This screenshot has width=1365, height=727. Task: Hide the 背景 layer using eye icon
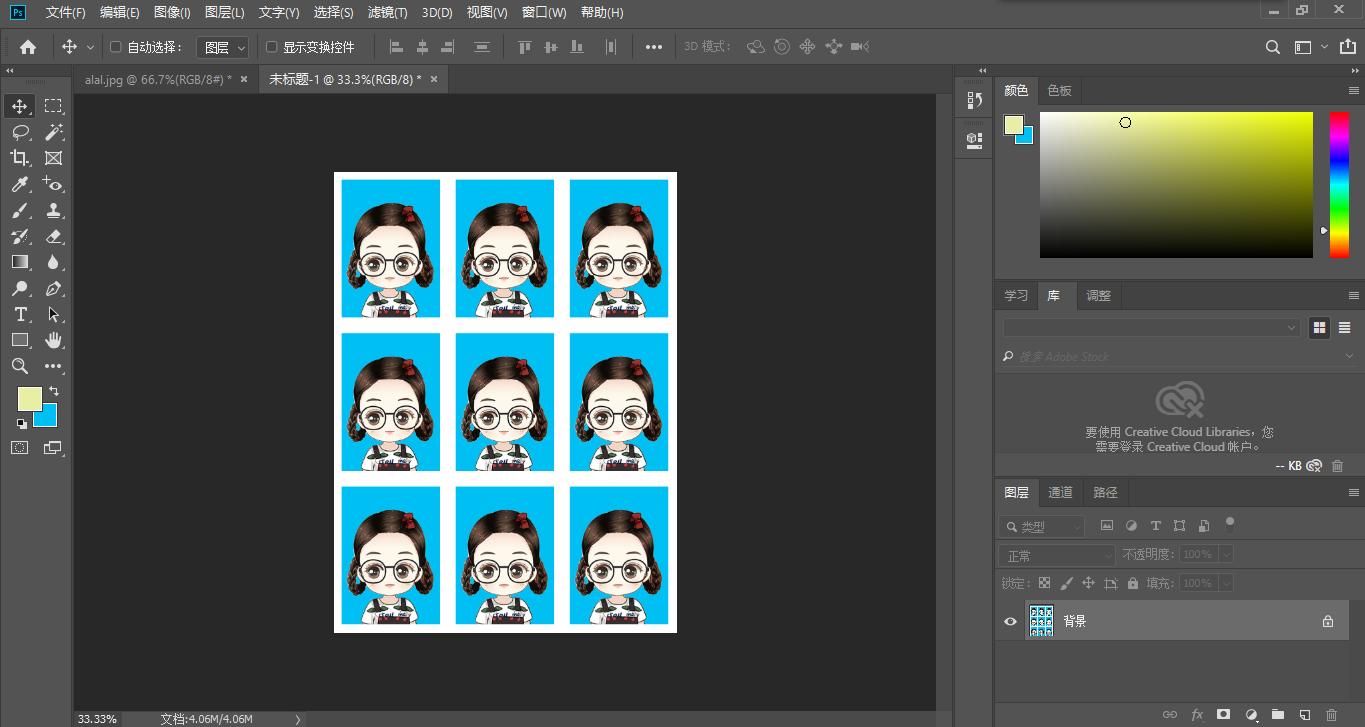pos(1010,621)
